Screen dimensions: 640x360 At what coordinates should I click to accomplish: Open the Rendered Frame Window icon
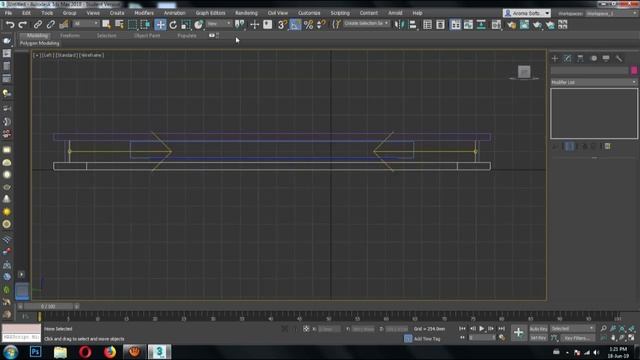coord(524,24)
